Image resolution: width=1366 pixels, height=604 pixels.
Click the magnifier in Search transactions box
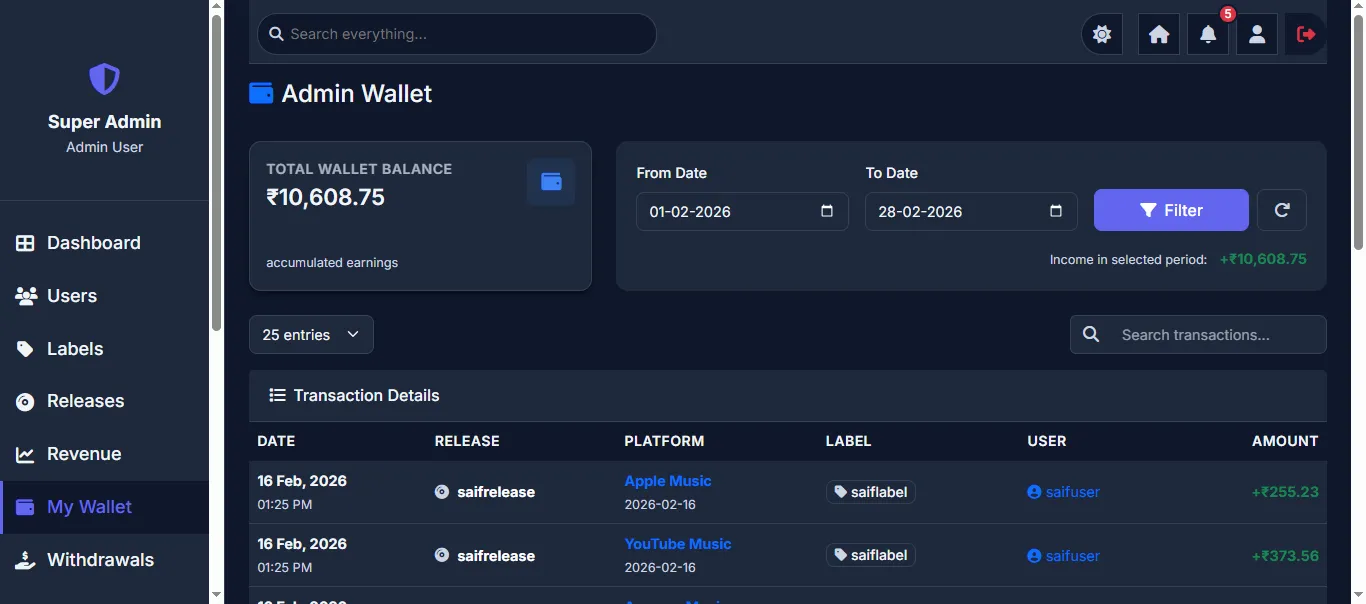pyautogui.click(x=1091, y=335)
